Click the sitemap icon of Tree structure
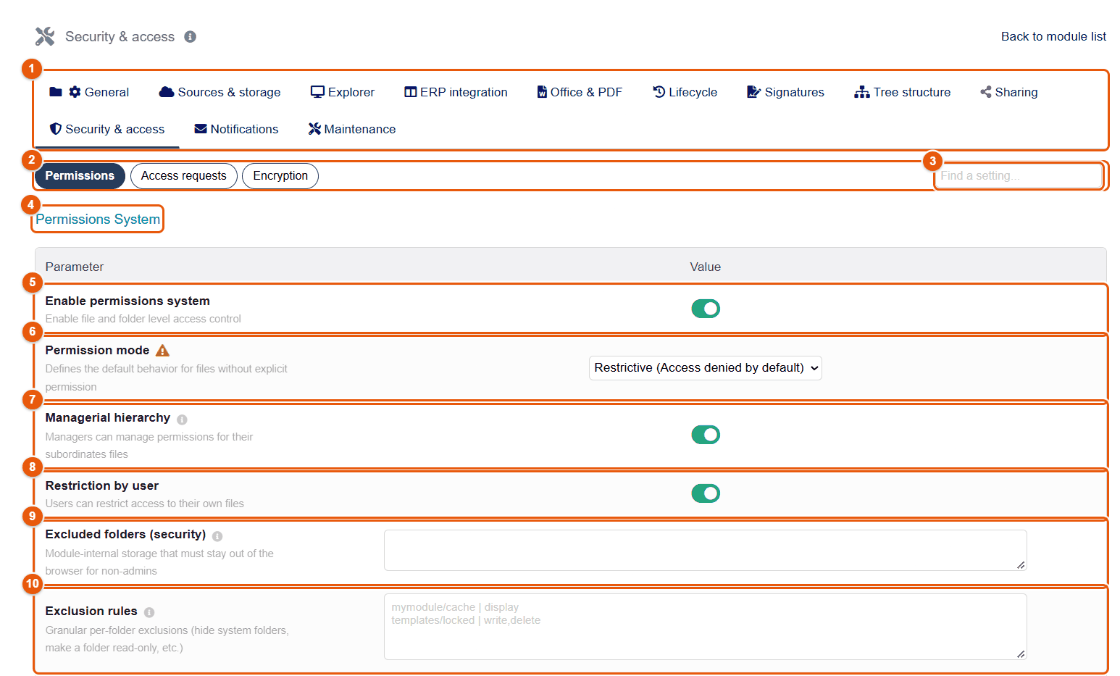This screenshot has width=1120, height=676. point(862,92)
